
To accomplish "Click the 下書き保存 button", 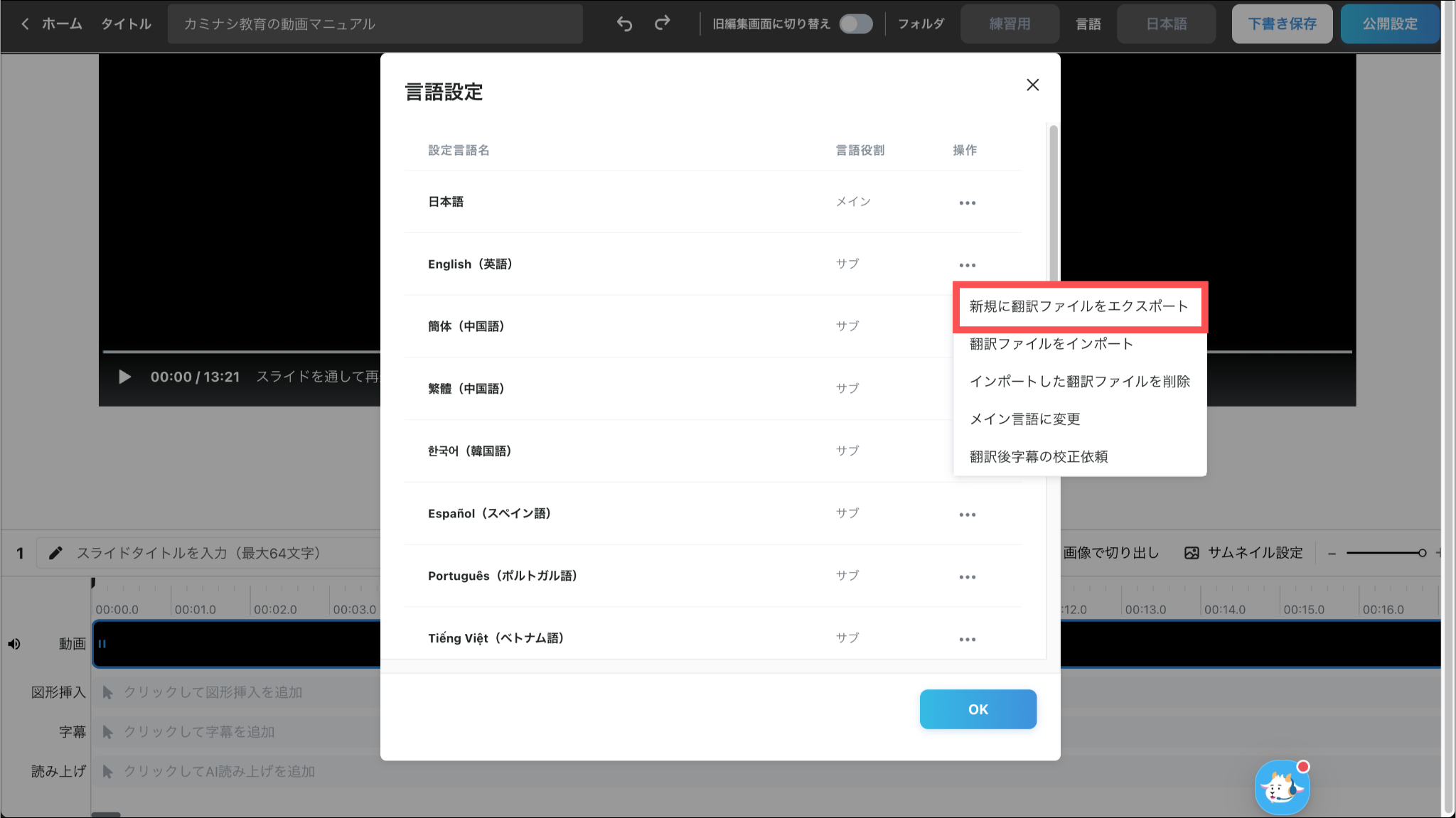I will [x=1282, y=24].
